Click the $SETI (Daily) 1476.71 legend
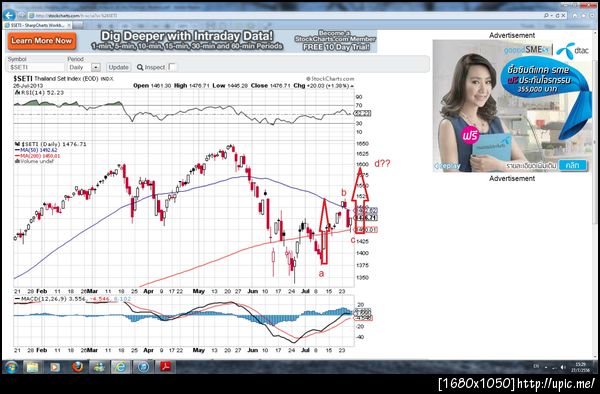Screen dimensions: 600x394 pos(51,144)
